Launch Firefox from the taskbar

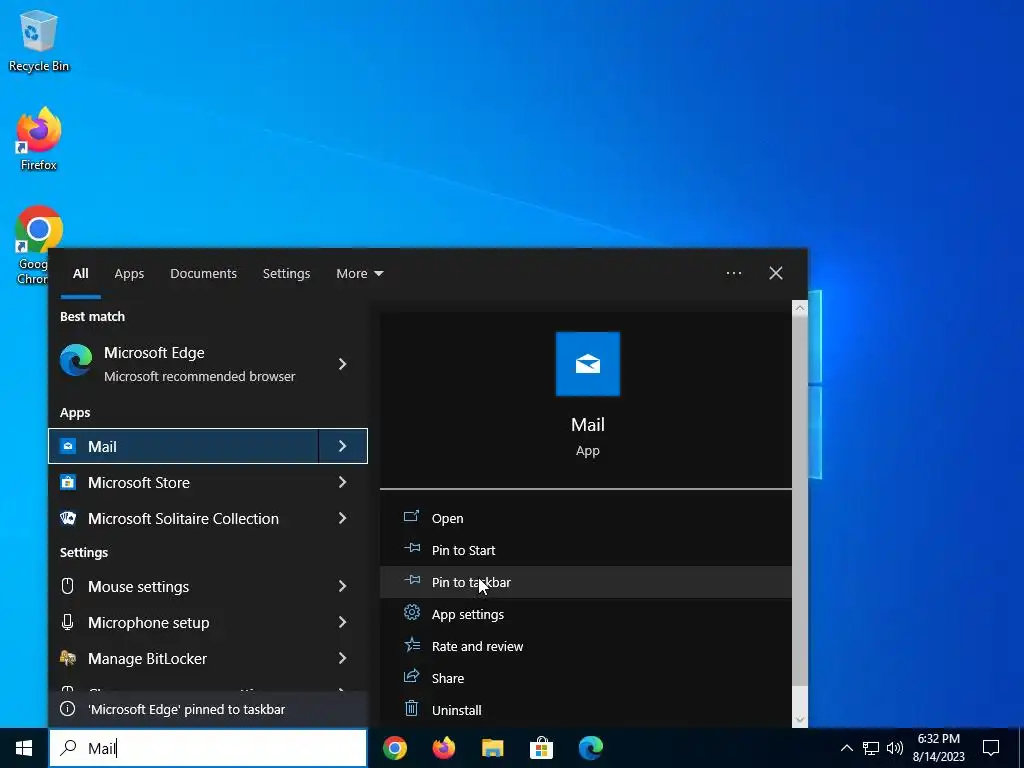tap(443, 748)
